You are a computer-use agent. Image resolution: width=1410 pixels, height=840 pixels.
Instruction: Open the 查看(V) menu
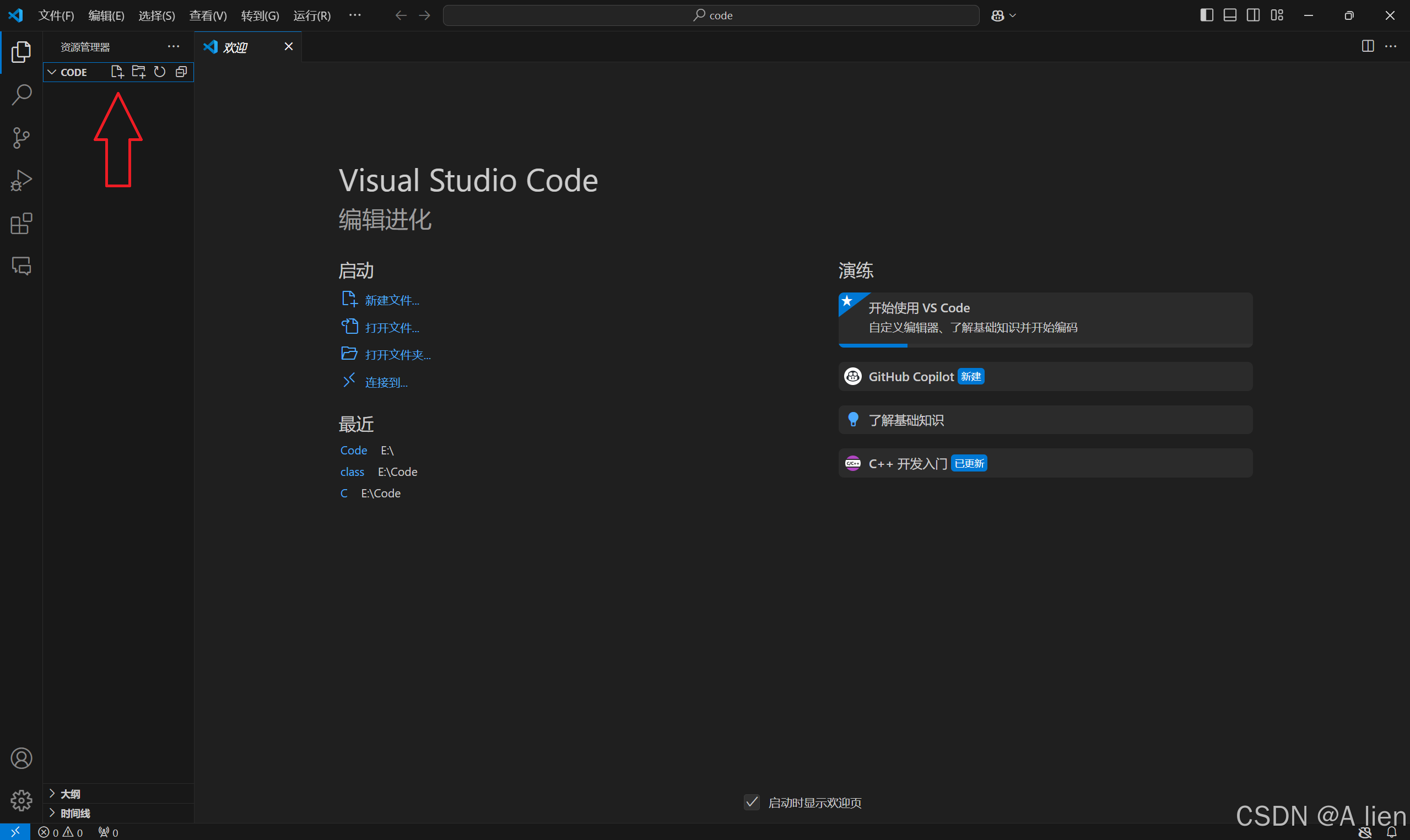[208, 16]
